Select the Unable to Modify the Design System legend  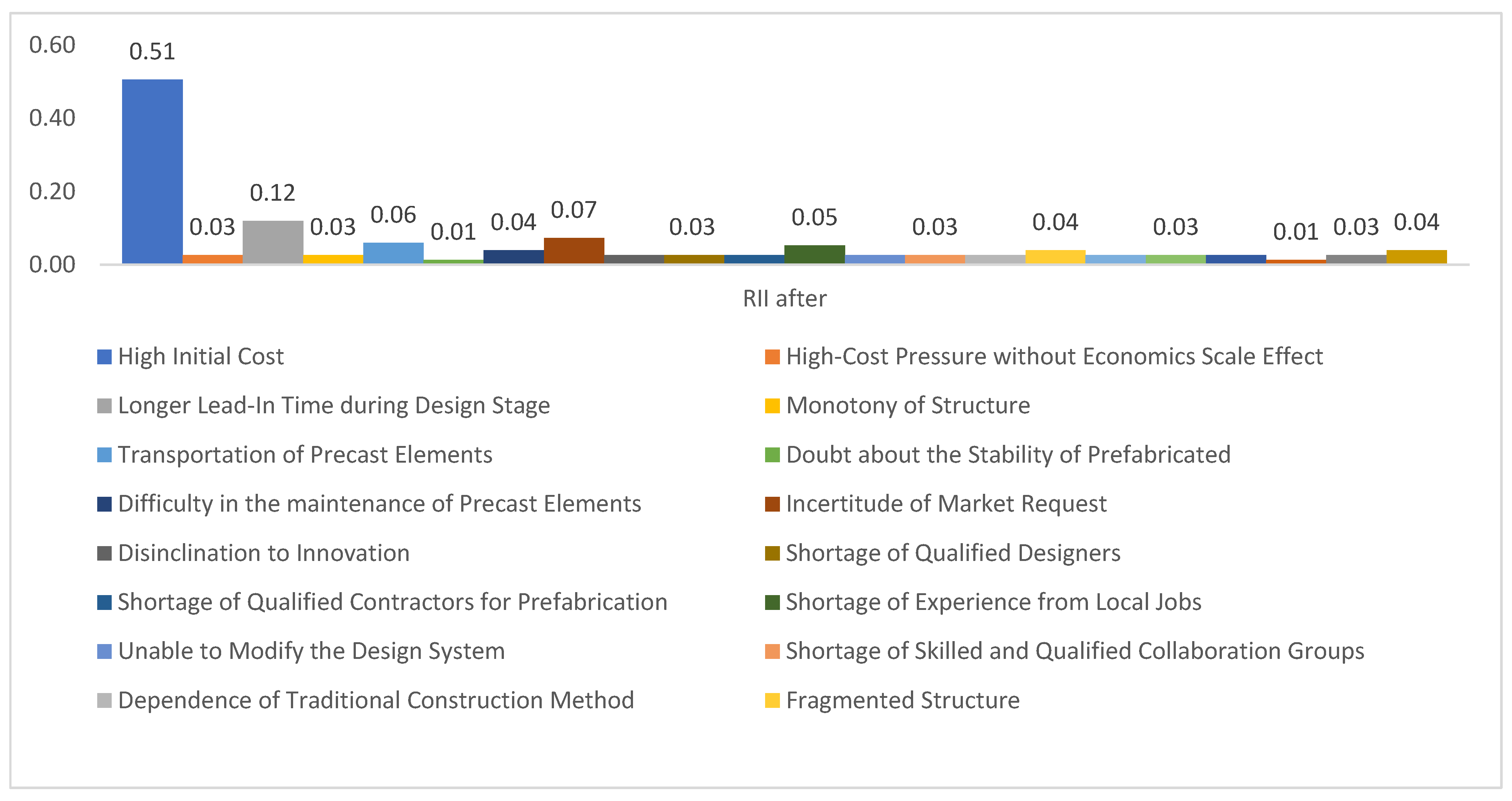(311, 651)
